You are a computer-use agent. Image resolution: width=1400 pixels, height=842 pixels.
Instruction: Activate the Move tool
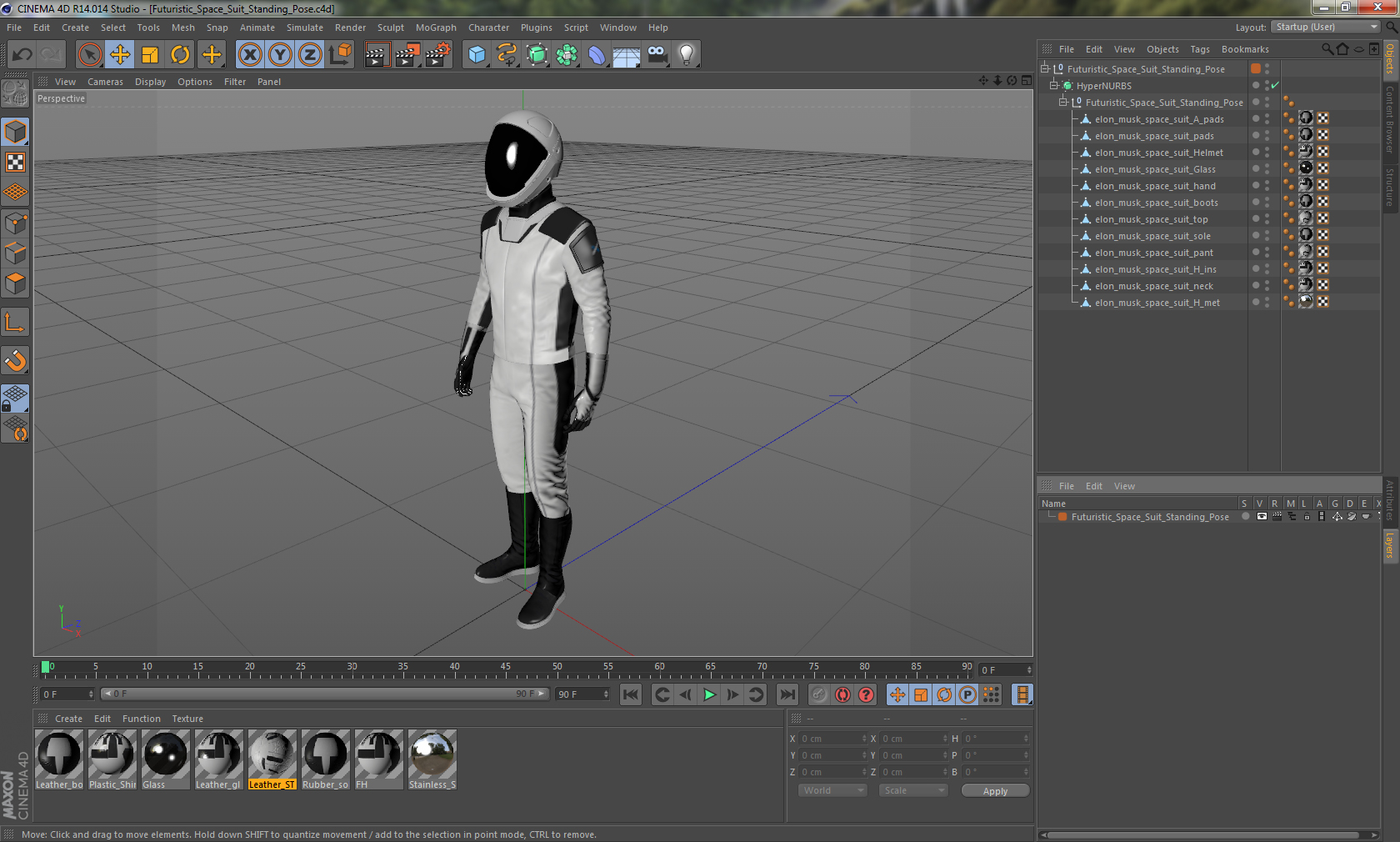coord(120,55)
